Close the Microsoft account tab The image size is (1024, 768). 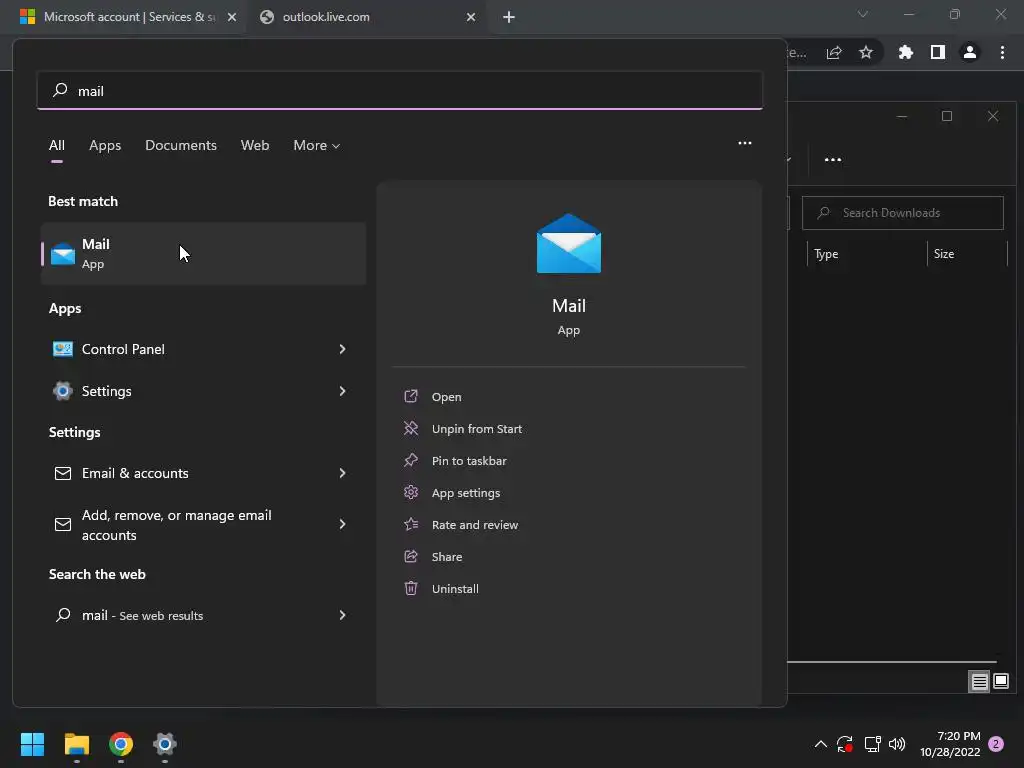tap(232, 17)
